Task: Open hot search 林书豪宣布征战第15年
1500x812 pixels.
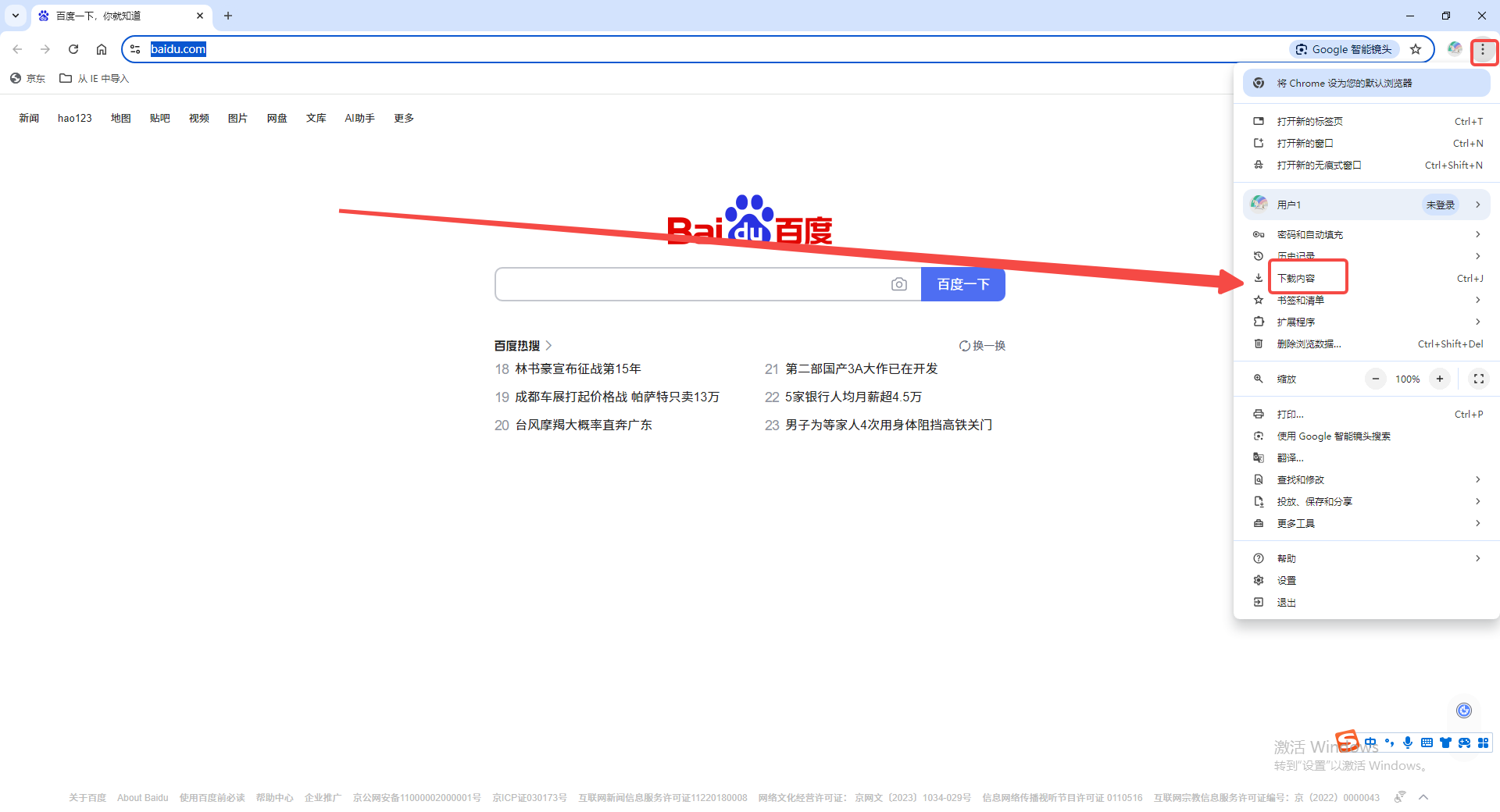Action: 578,369
